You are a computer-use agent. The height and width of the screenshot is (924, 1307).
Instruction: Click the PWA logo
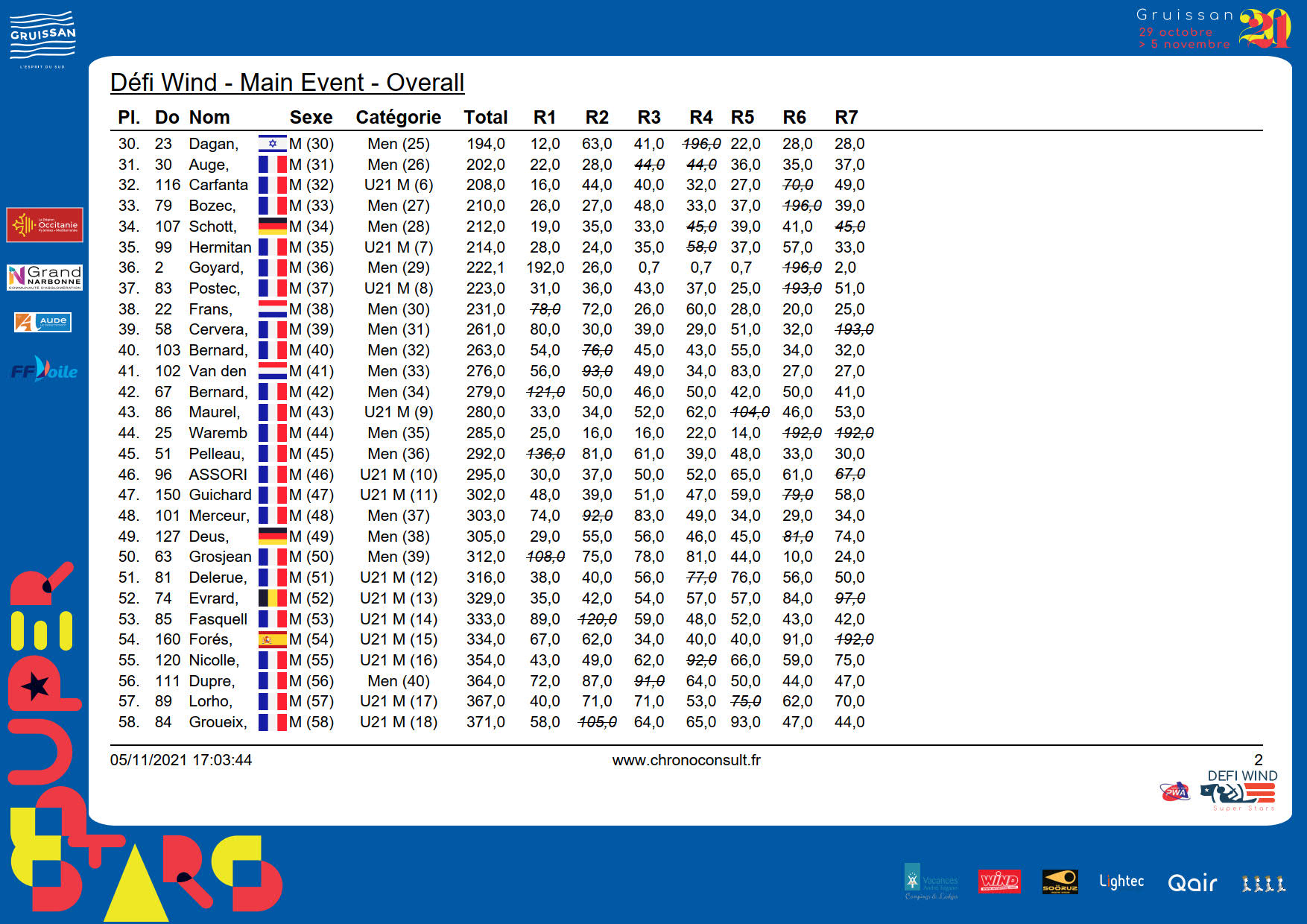point(1175,791)
